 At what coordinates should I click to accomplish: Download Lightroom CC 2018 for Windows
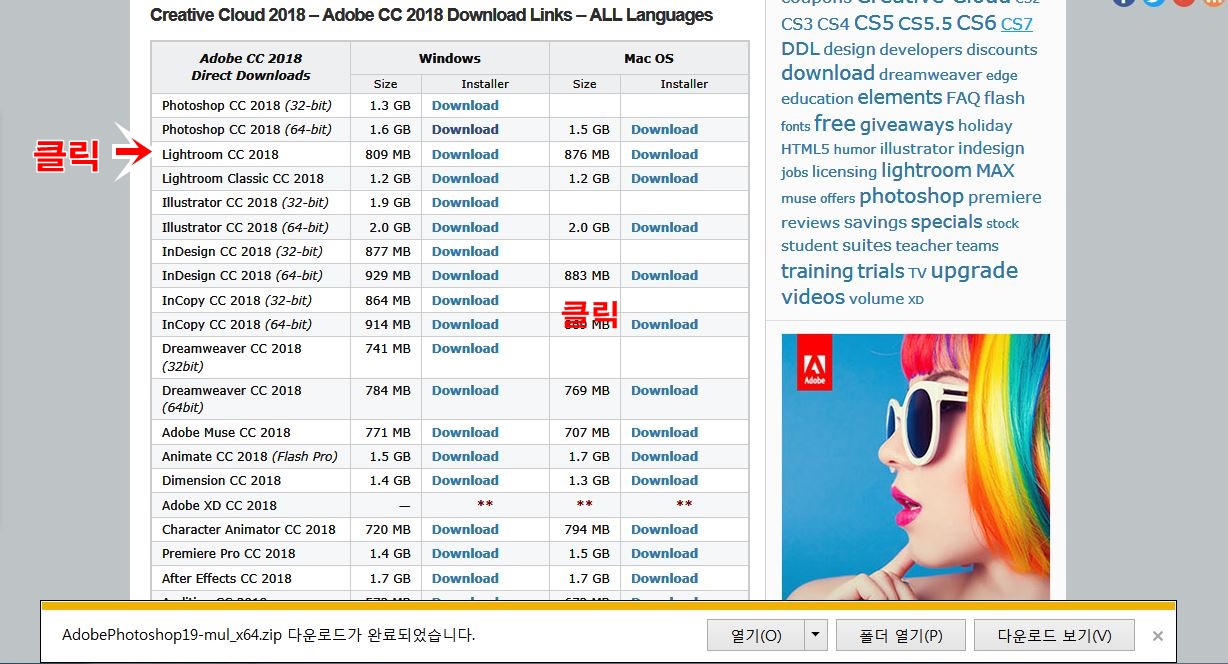465,154
